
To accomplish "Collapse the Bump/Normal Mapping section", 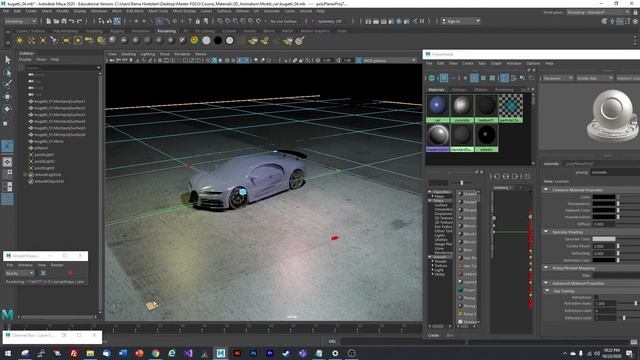I will point(547,268).
